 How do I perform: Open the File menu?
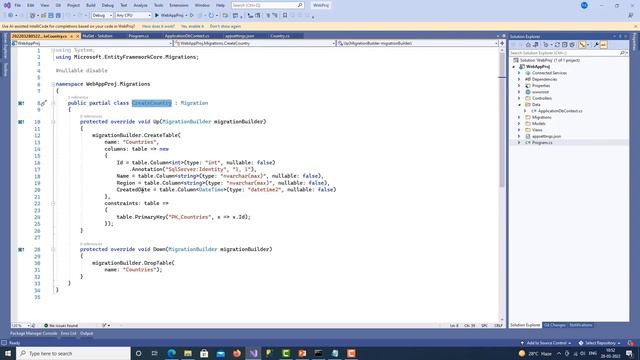18,5
